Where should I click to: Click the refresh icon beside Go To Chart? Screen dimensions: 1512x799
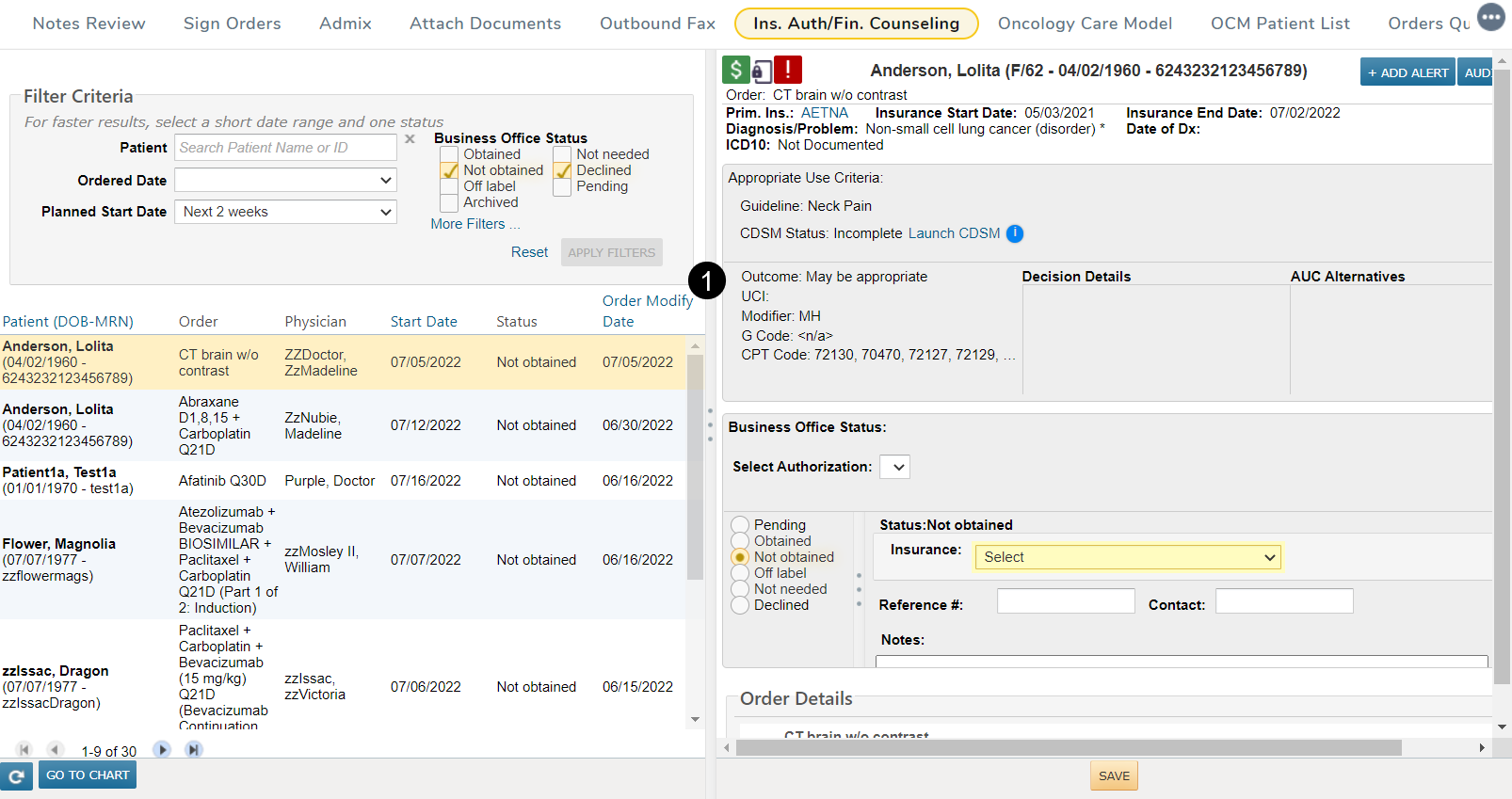[17, 775]
